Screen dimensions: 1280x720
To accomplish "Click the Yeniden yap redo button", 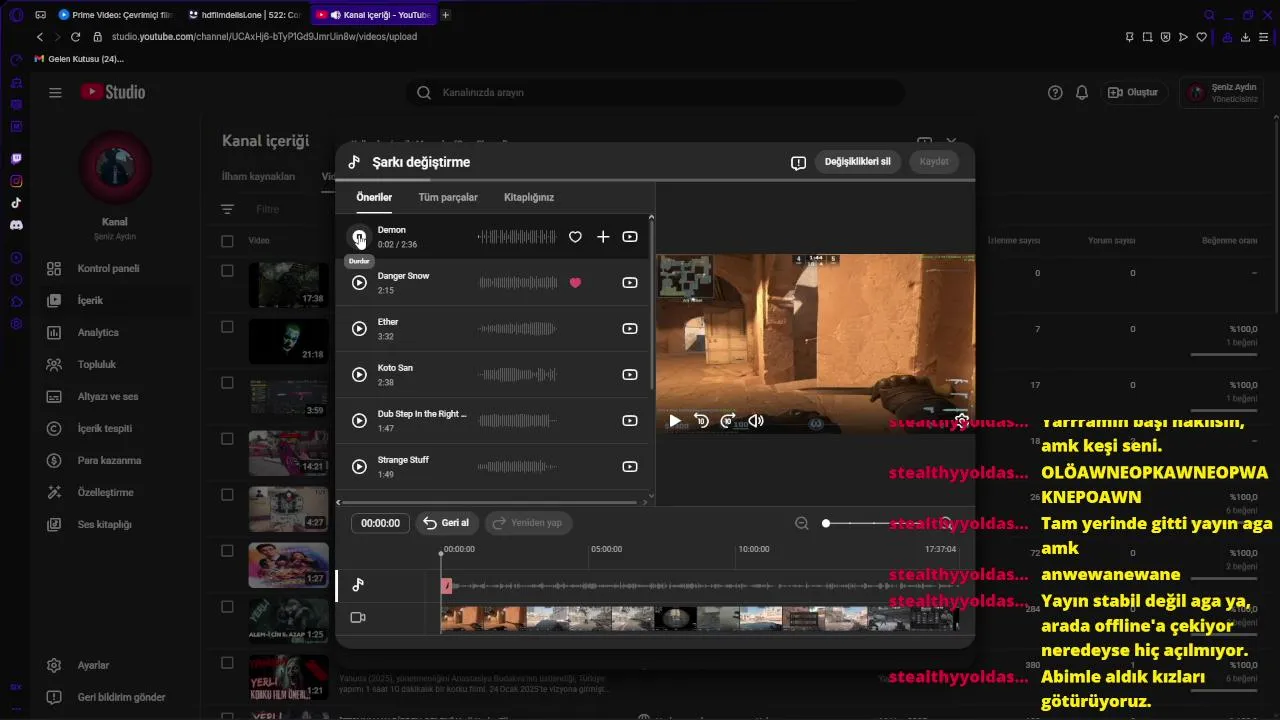I will pos(528,523).
